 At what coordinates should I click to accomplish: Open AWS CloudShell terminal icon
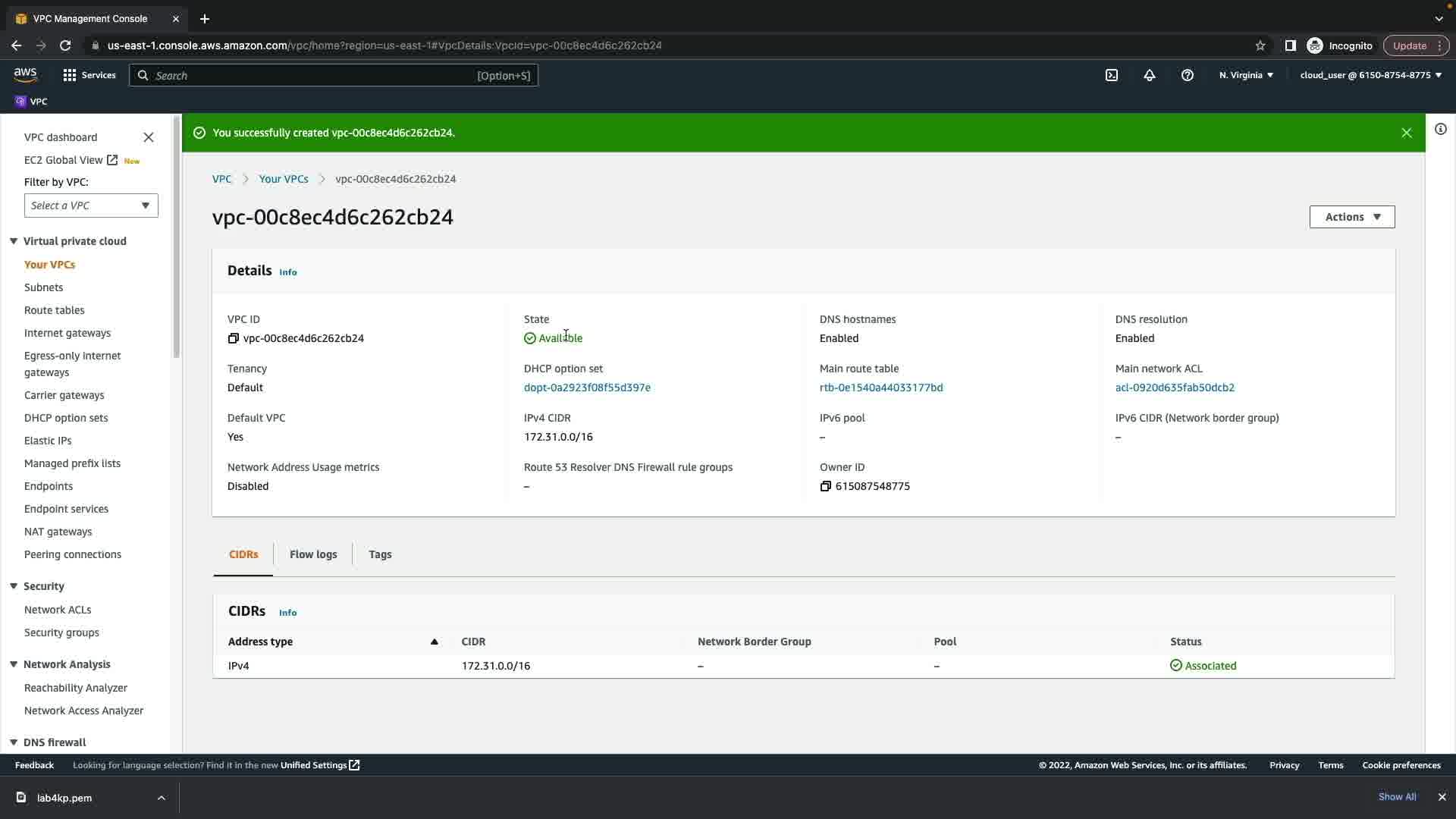click(1112, 75)
